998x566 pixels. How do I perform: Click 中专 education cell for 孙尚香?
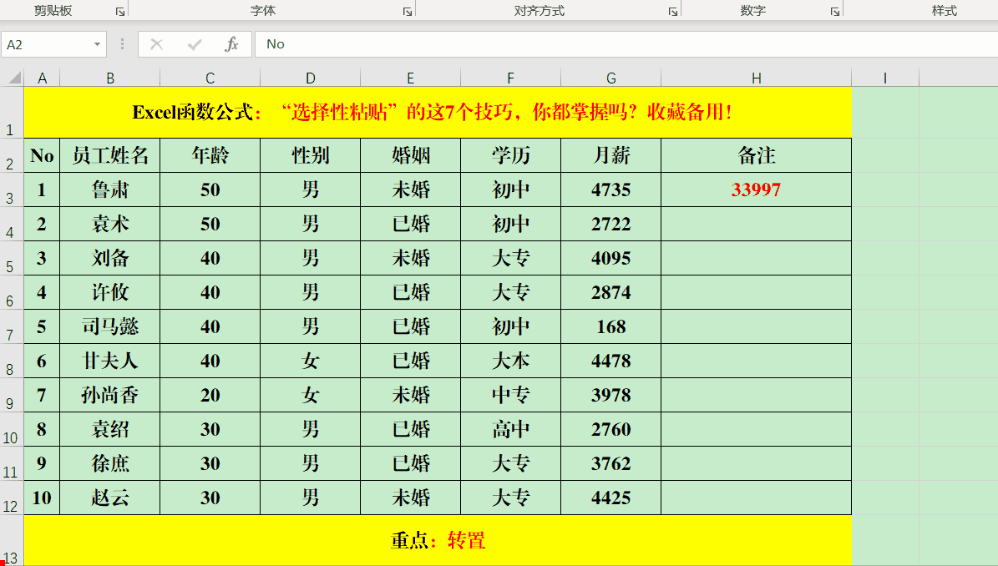510,395
